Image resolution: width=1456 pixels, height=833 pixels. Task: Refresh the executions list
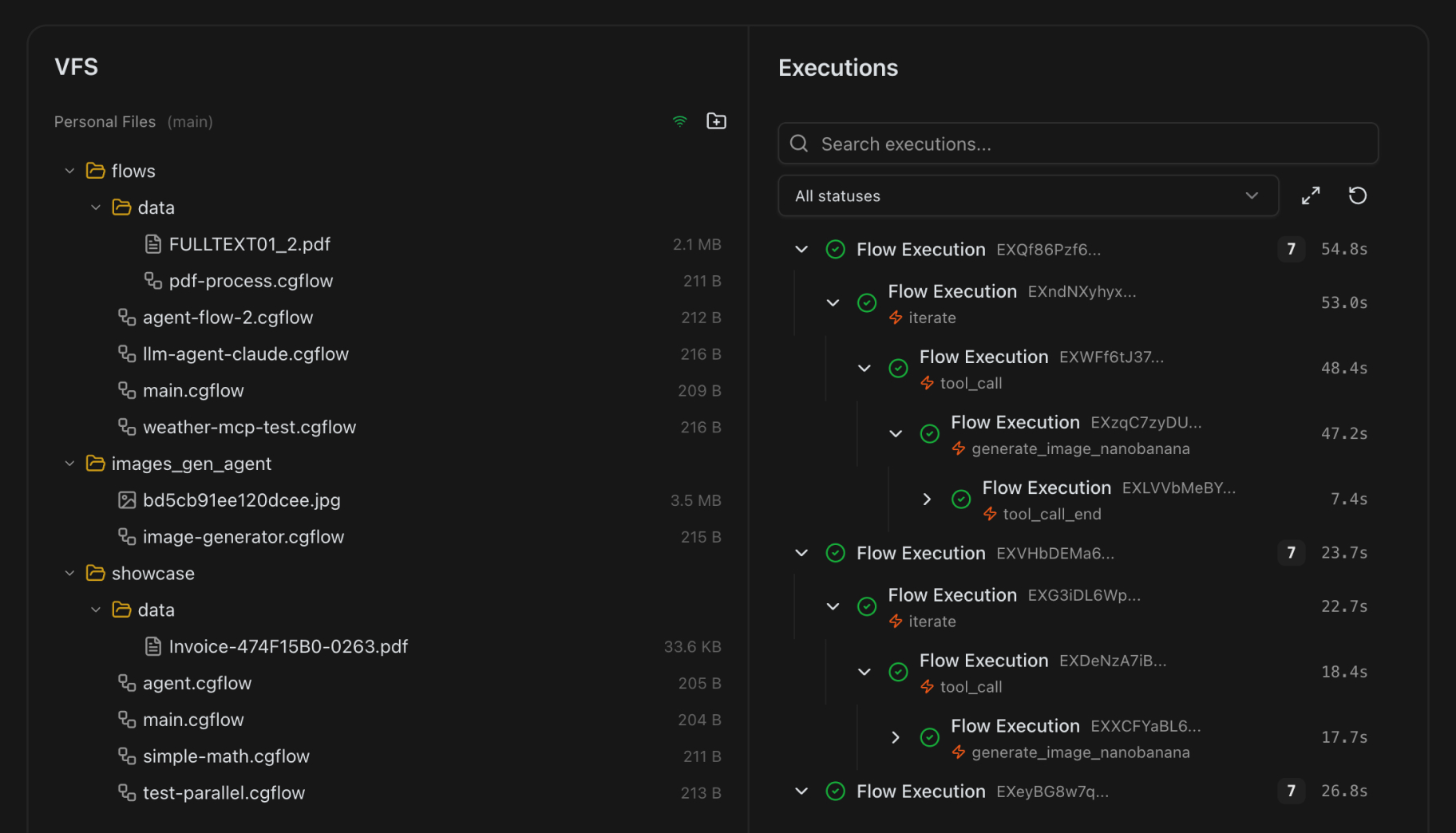pos(1358,195)
